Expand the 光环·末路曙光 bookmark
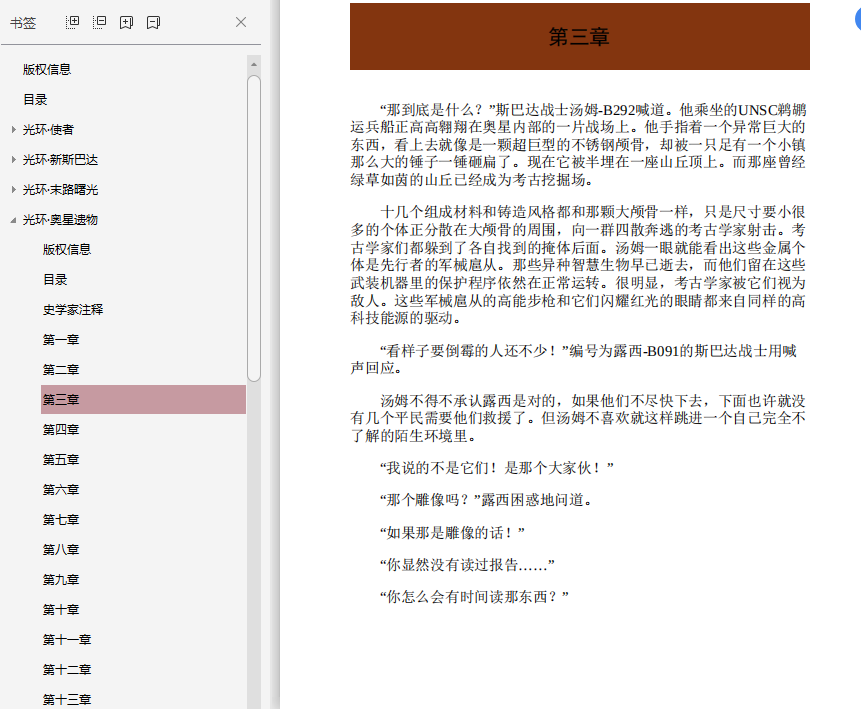This screenshot has height=709, width=861. [x=14, y=189]
